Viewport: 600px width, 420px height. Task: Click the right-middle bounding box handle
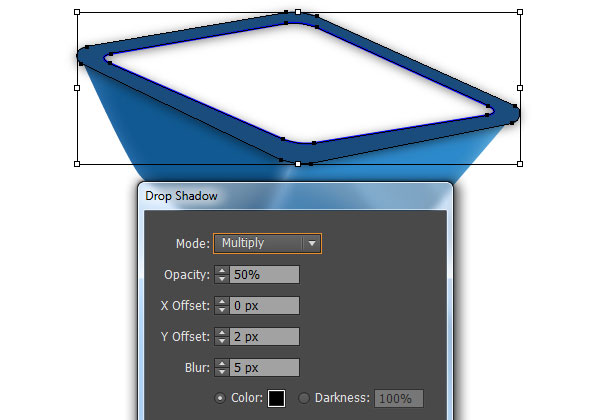[x=520, y=88]
